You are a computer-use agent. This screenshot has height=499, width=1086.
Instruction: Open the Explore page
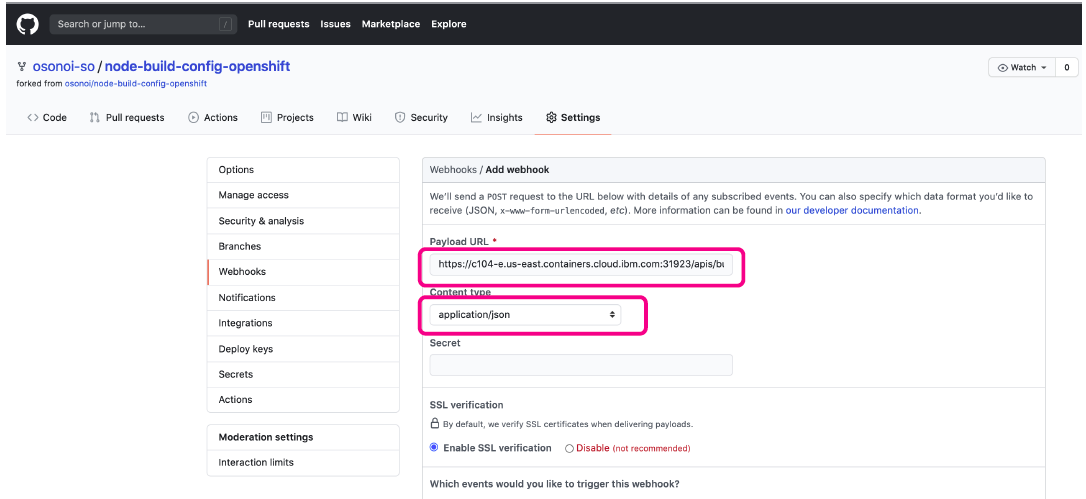tap(449, 24)
